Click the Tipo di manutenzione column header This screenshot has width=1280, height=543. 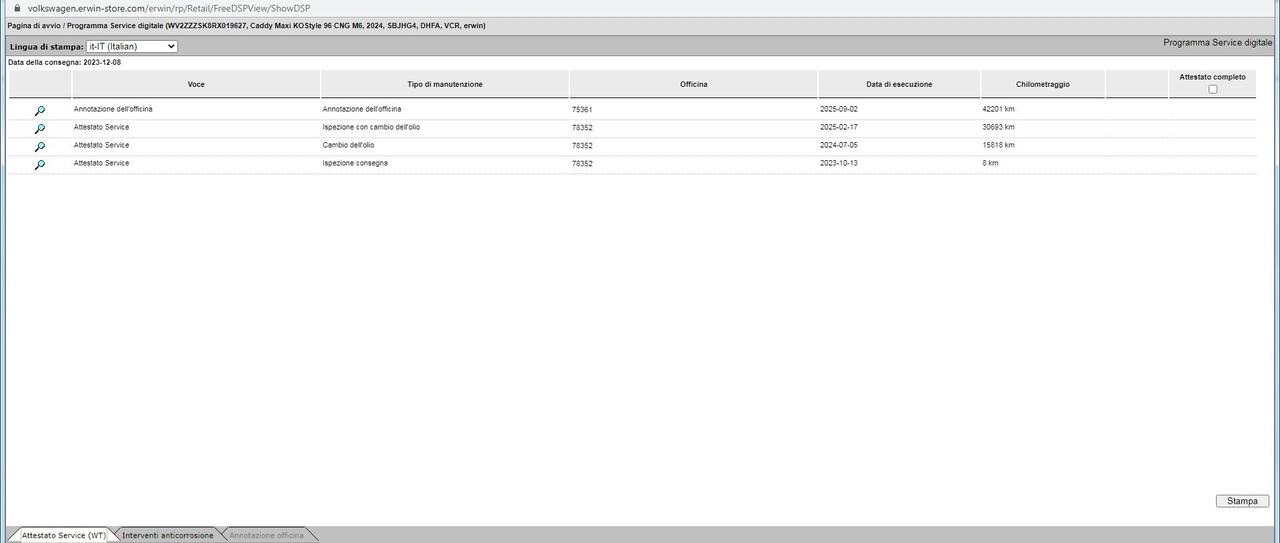click(x=444, y=84)
